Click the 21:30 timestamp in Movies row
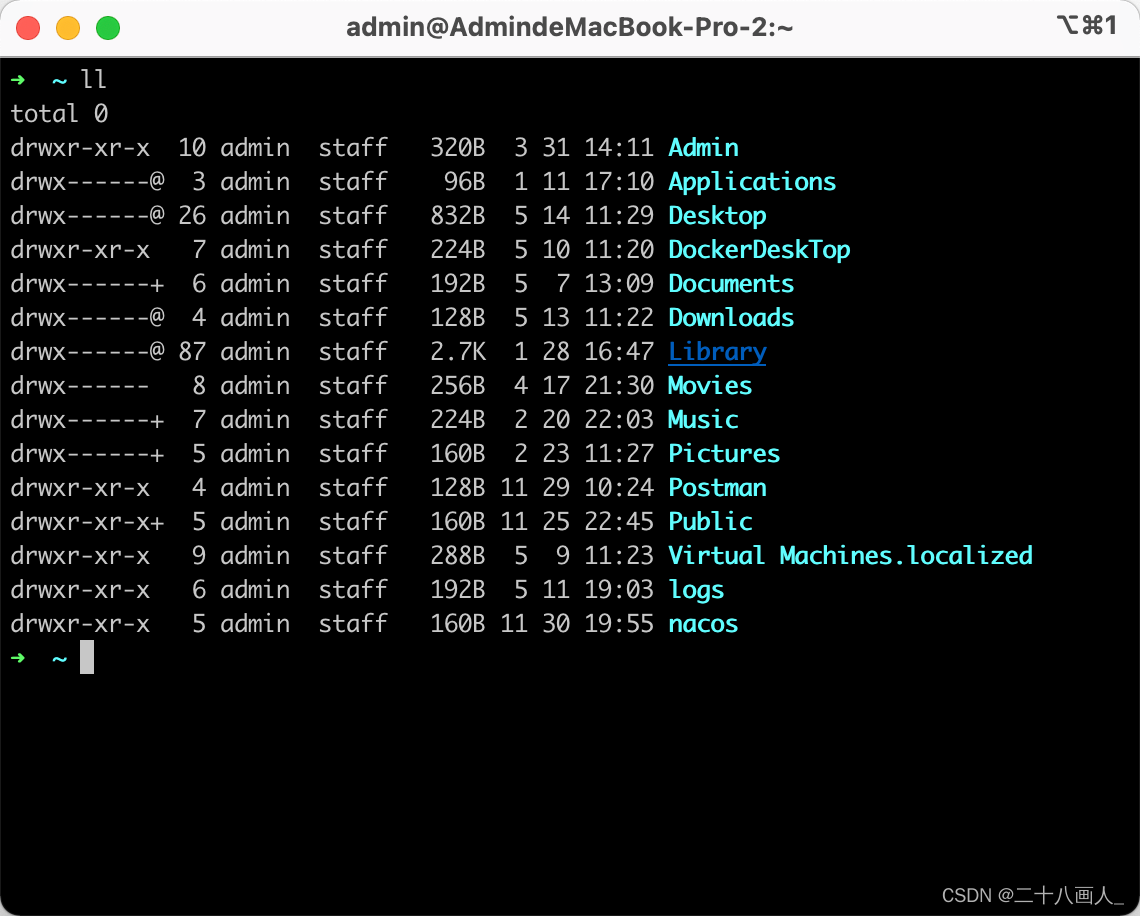Viewport: 1140px width, 916px height. tap(619, 385)
